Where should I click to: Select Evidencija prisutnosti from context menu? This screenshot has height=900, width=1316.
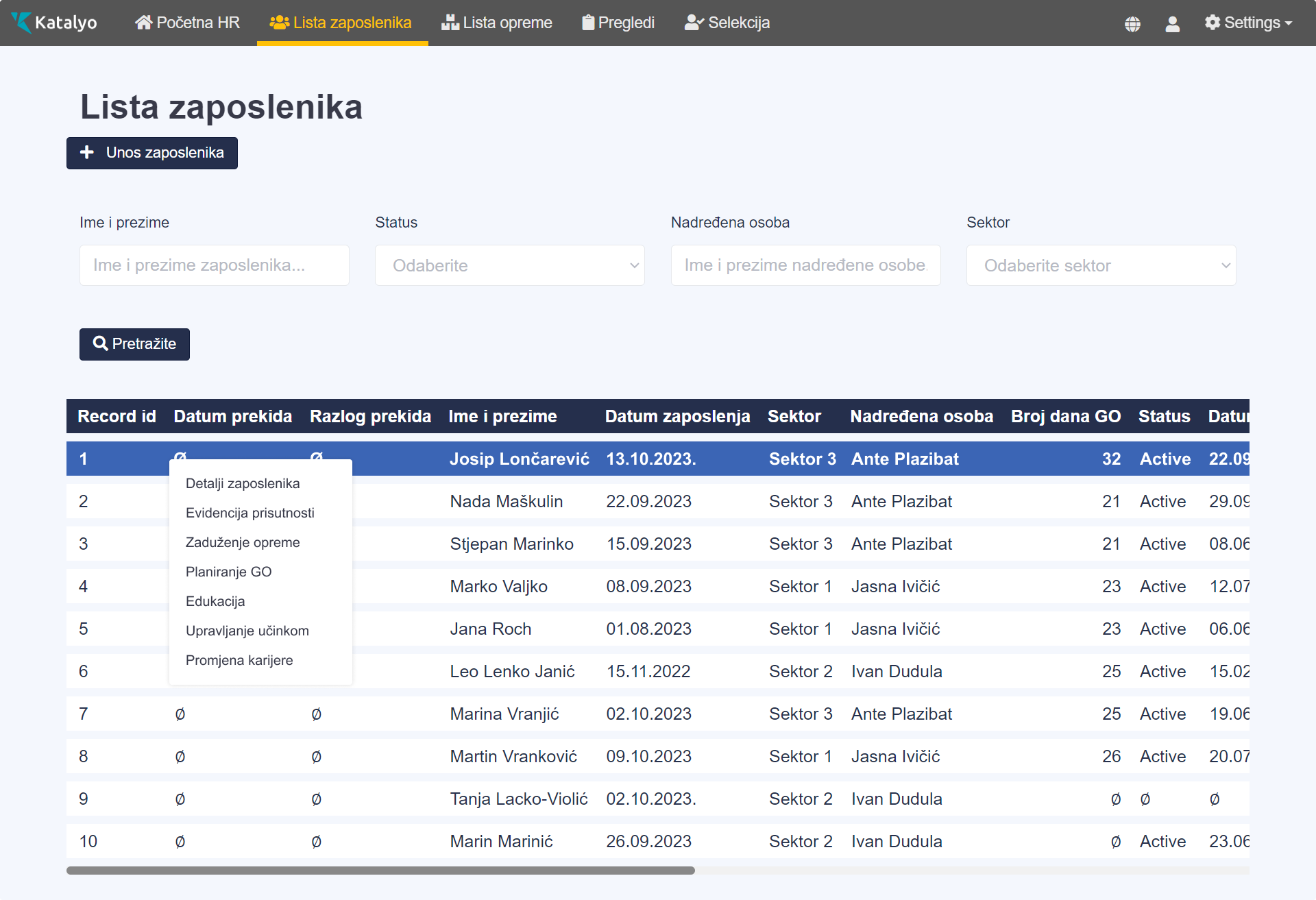click(249, 513)
